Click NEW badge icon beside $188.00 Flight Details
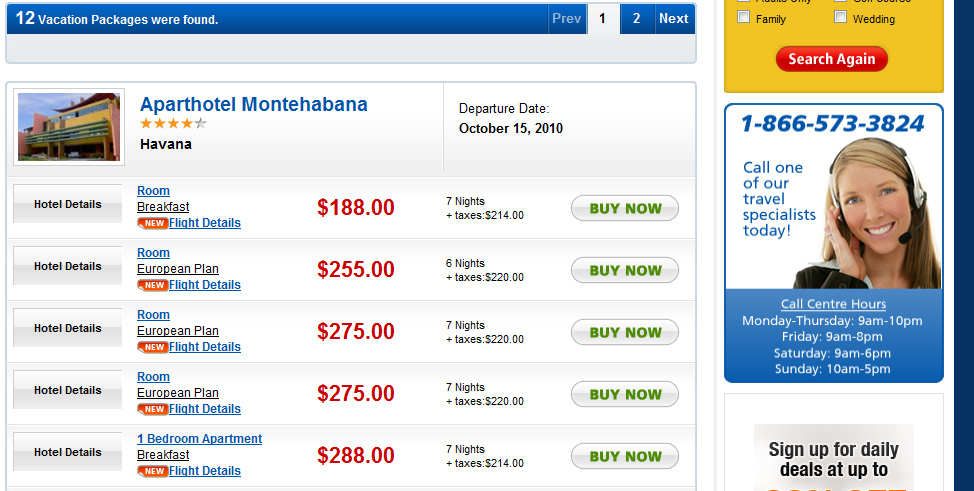The image size is (974, 491). pos(152,223)
